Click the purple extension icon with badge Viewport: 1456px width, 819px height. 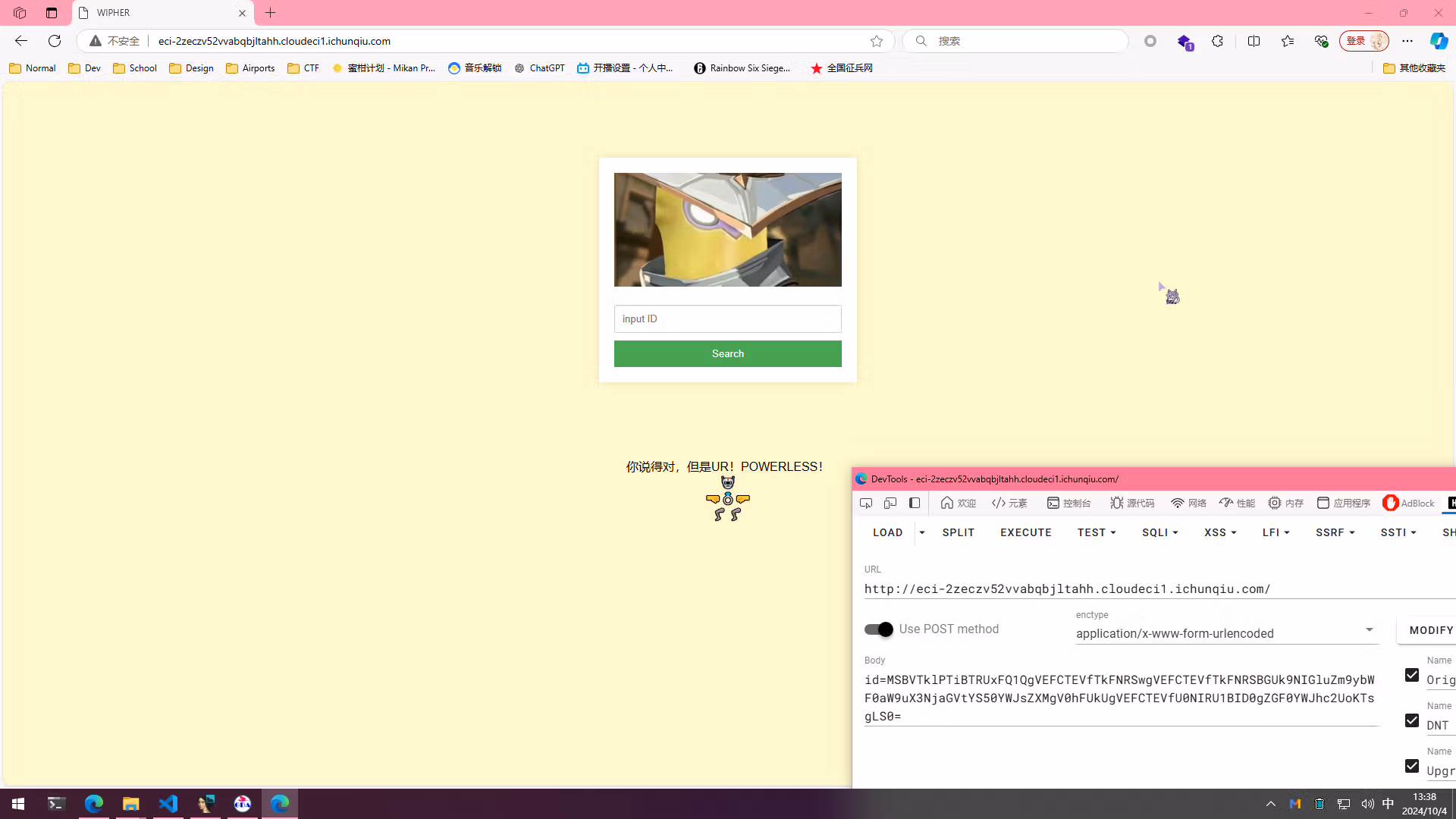point(1185,42)
